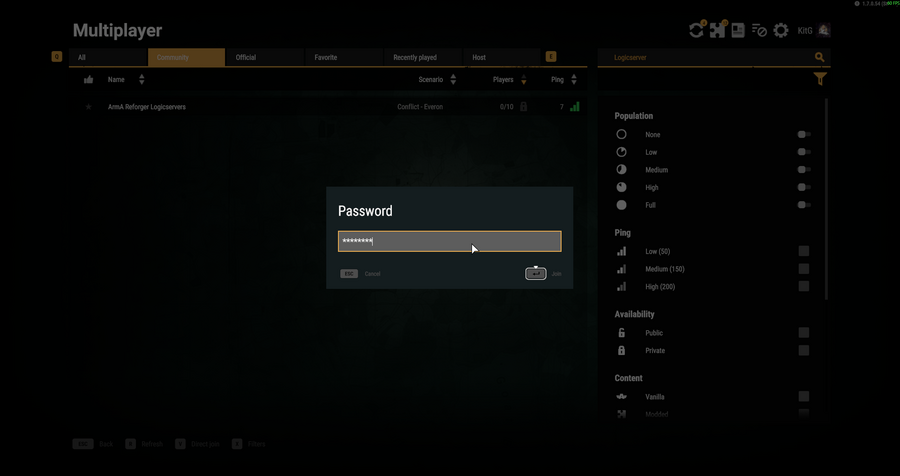Viewport: 900px width, 476px height.
Task: Open the Favorite tab
Action: point(344,57)
